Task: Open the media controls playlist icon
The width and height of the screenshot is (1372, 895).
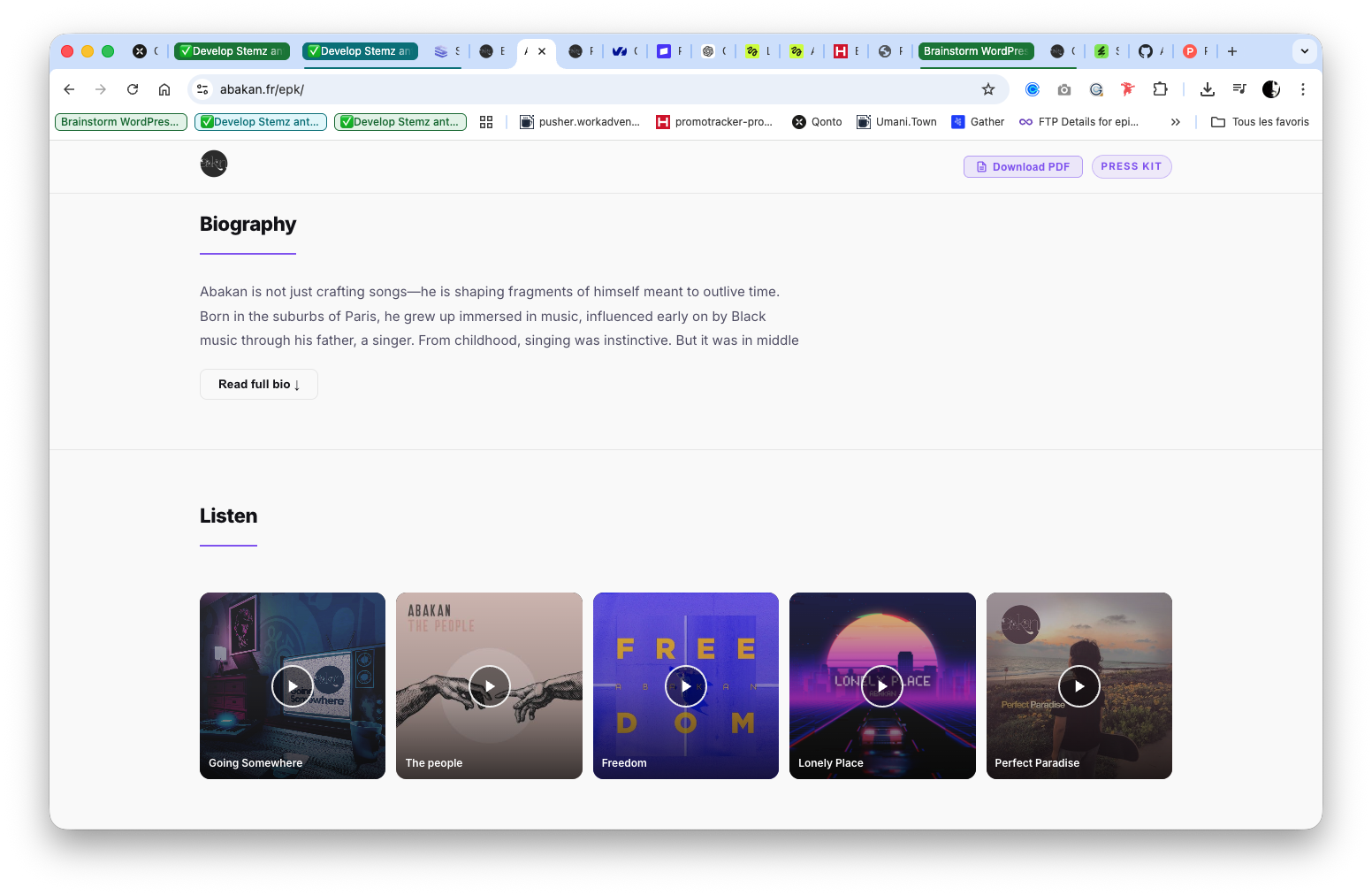Action: click(1239, 89)
